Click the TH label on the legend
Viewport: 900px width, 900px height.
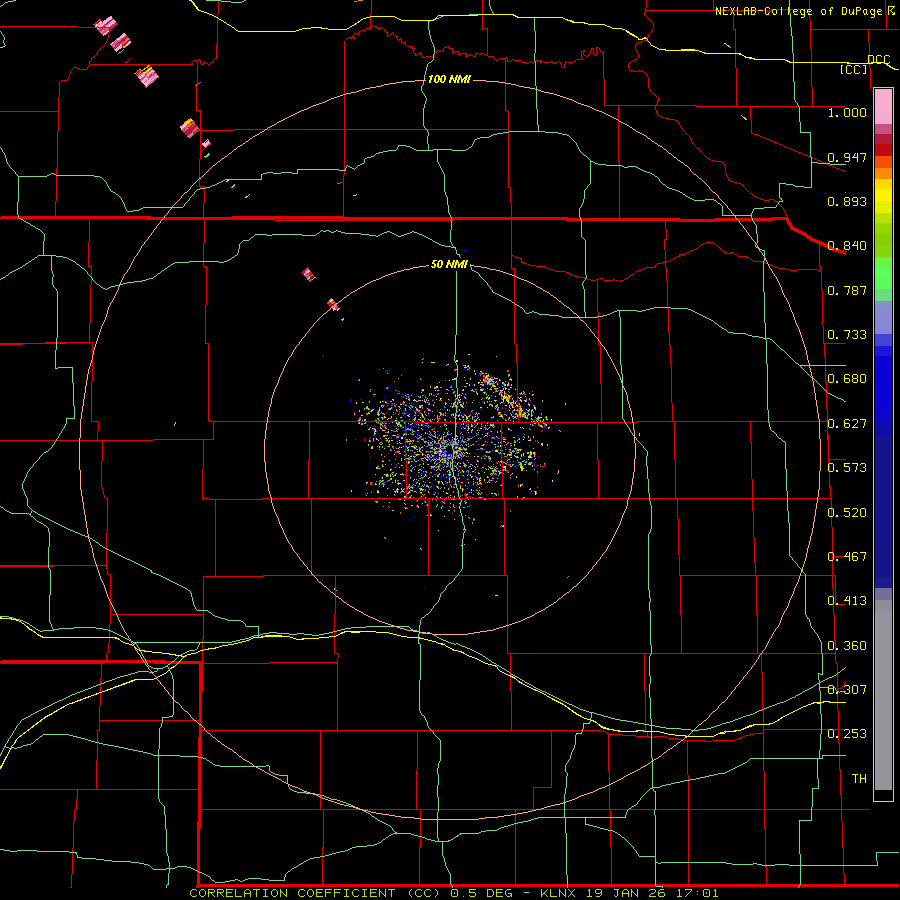point(859,779)
